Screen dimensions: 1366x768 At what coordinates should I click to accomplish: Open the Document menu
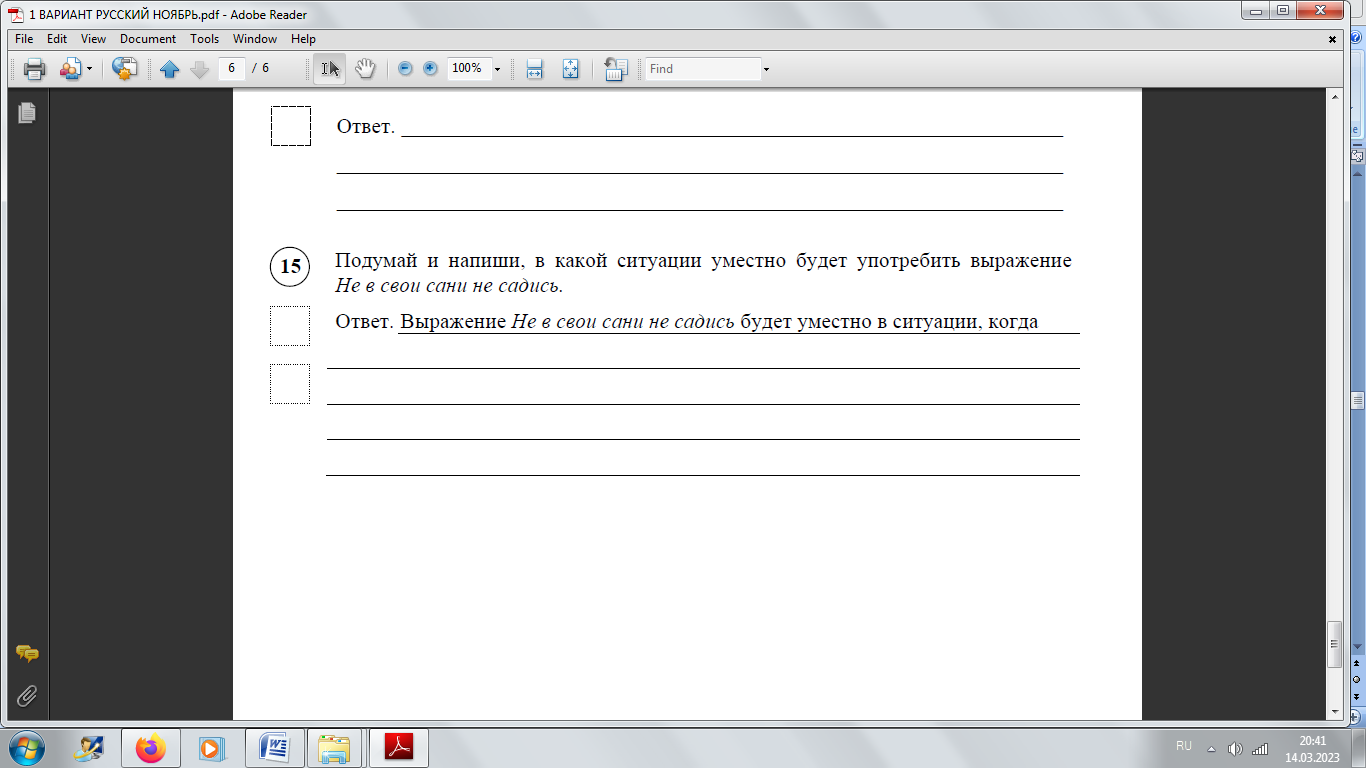(x=148, y=39)
